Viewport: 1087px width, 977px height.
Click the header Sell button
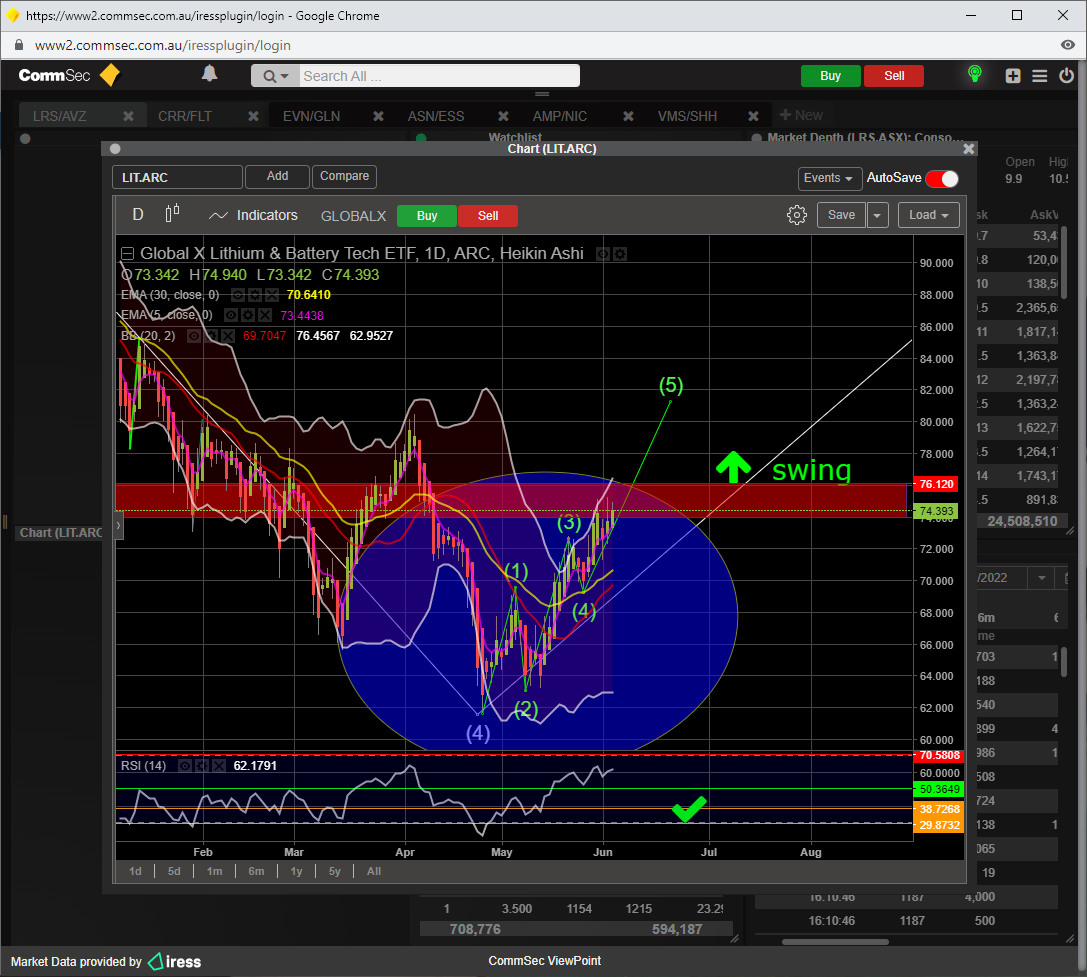(894, 76)
